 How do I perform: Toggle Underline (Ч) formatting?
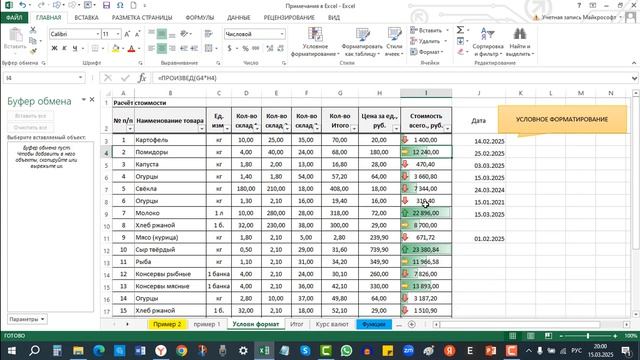(x=75, y=49)
